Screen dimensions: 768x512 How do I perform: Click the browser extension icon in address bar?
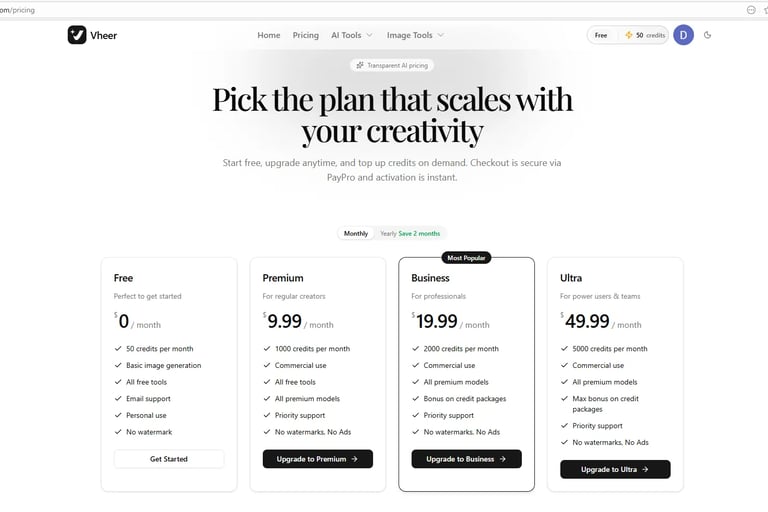pos(751,10)
